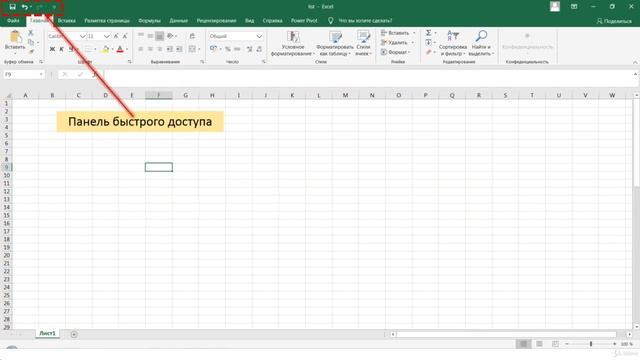Click the Fill down icon in the Editing group
The image size is (640, 360).
tap(429, 42)
